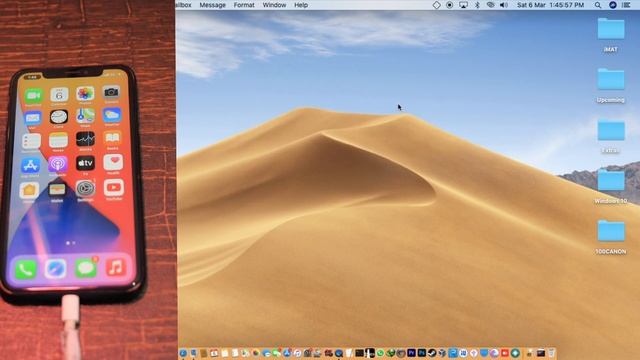Open Adobe Premiere Pro from the Dock
This screenshot has width=640, height=360.
[x=411, y=353]
